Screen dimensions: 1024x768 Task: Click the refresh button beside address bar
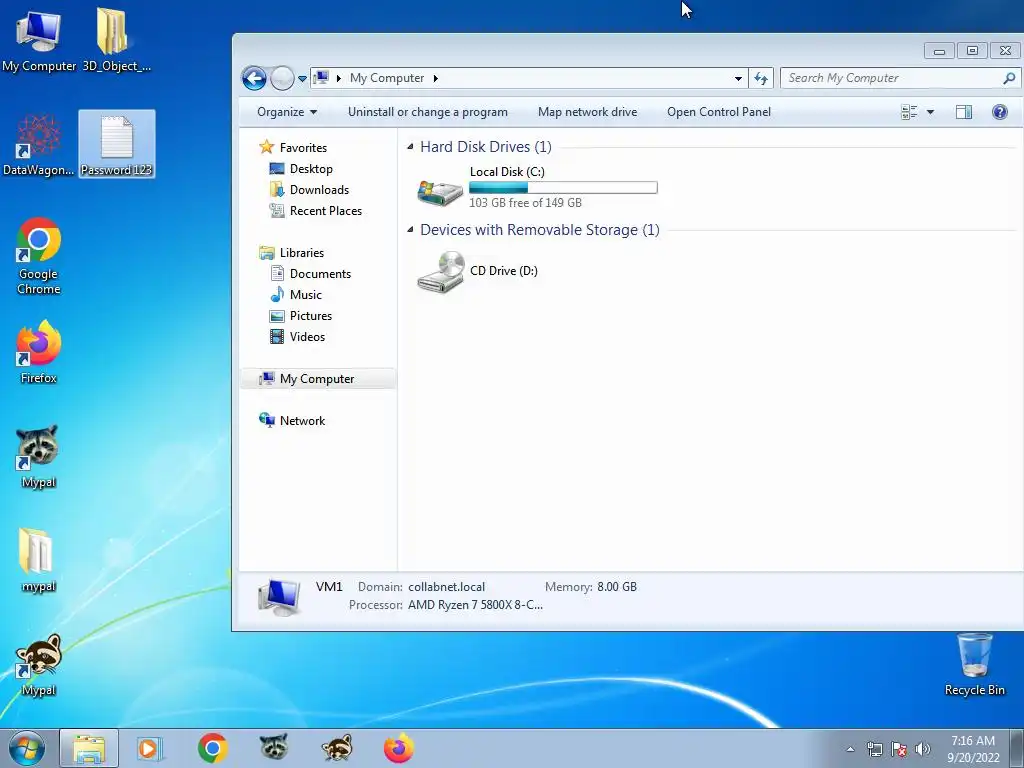pos(761,78)
